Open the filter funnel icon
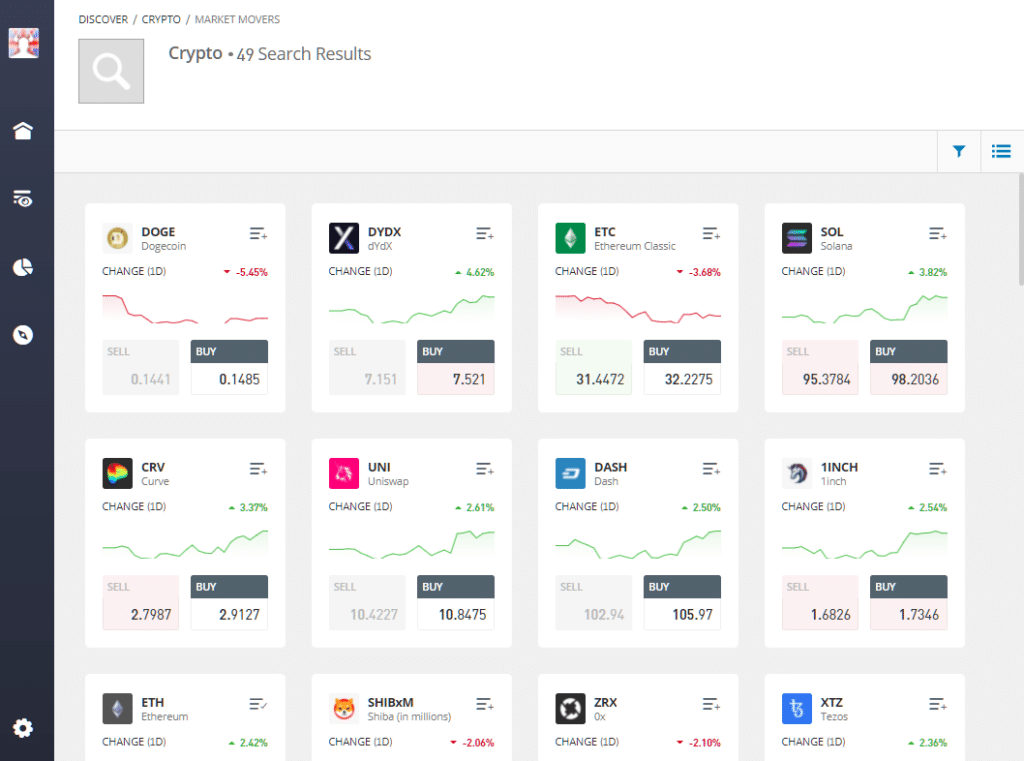The image size is (1024, 761). (x=959, y=152)
